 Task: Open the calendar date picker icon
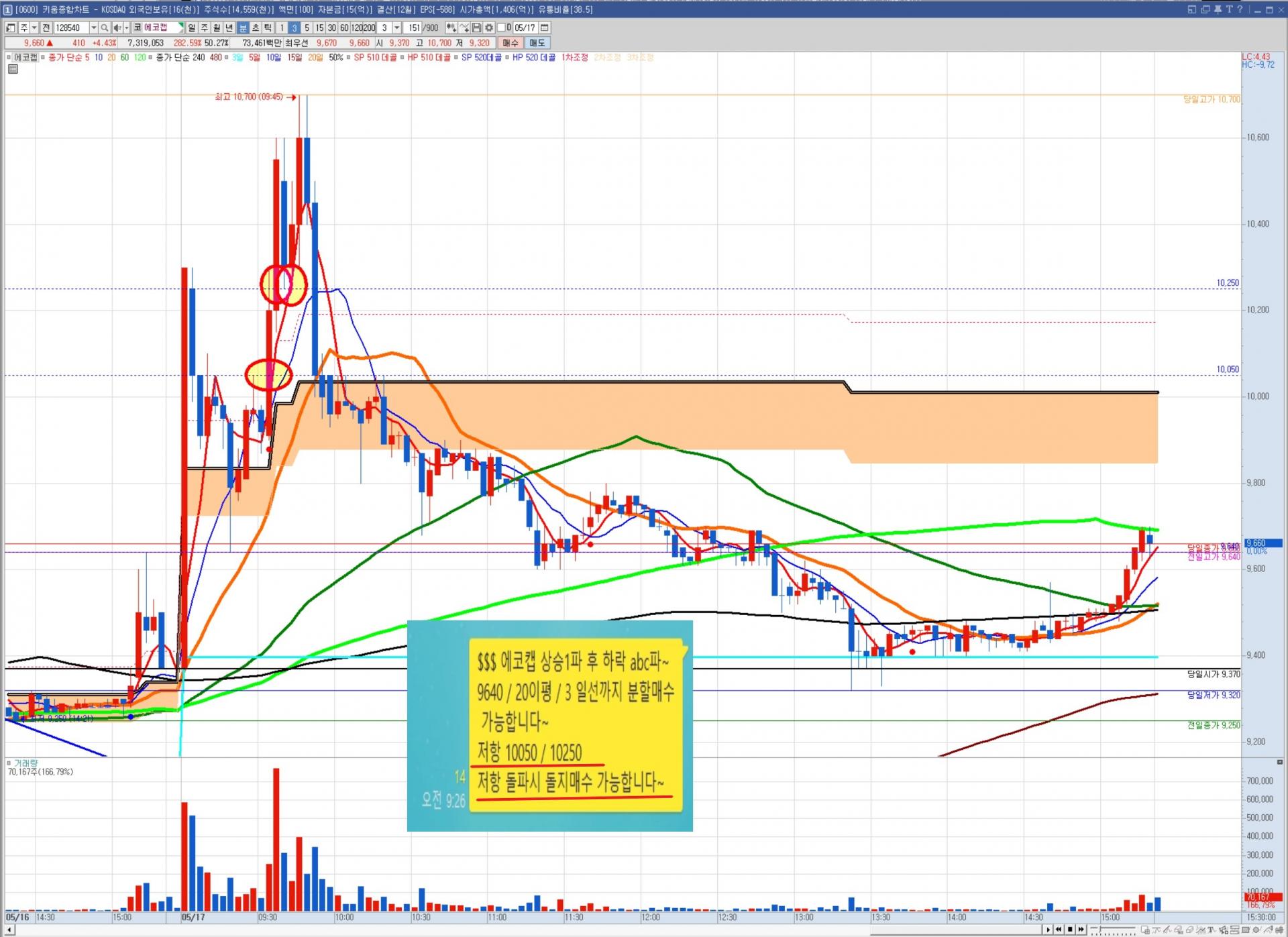click(x=545, y=27)
